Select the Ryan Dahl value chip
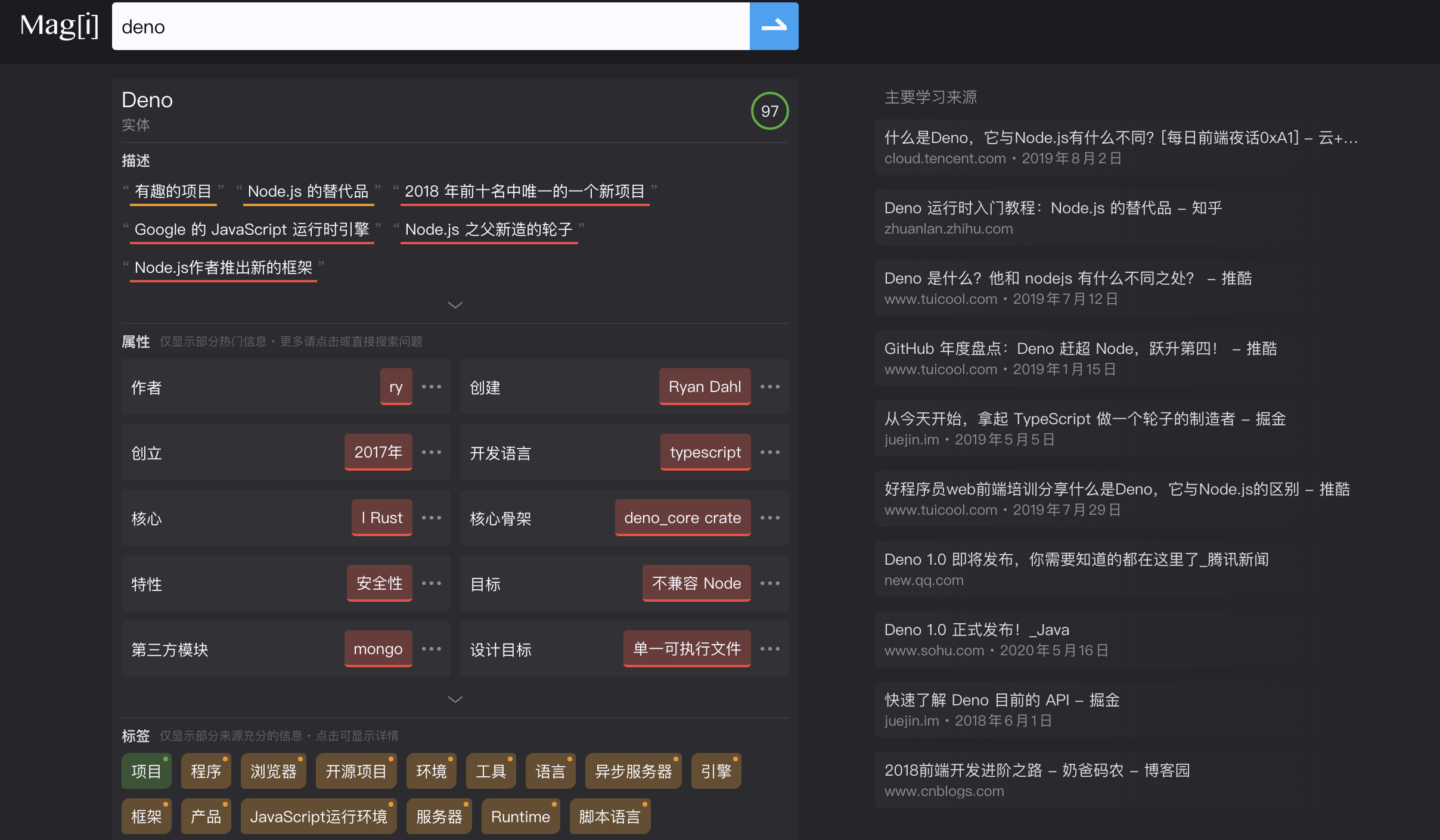The width and height of the screenshot is (1440, 840). 704,387
